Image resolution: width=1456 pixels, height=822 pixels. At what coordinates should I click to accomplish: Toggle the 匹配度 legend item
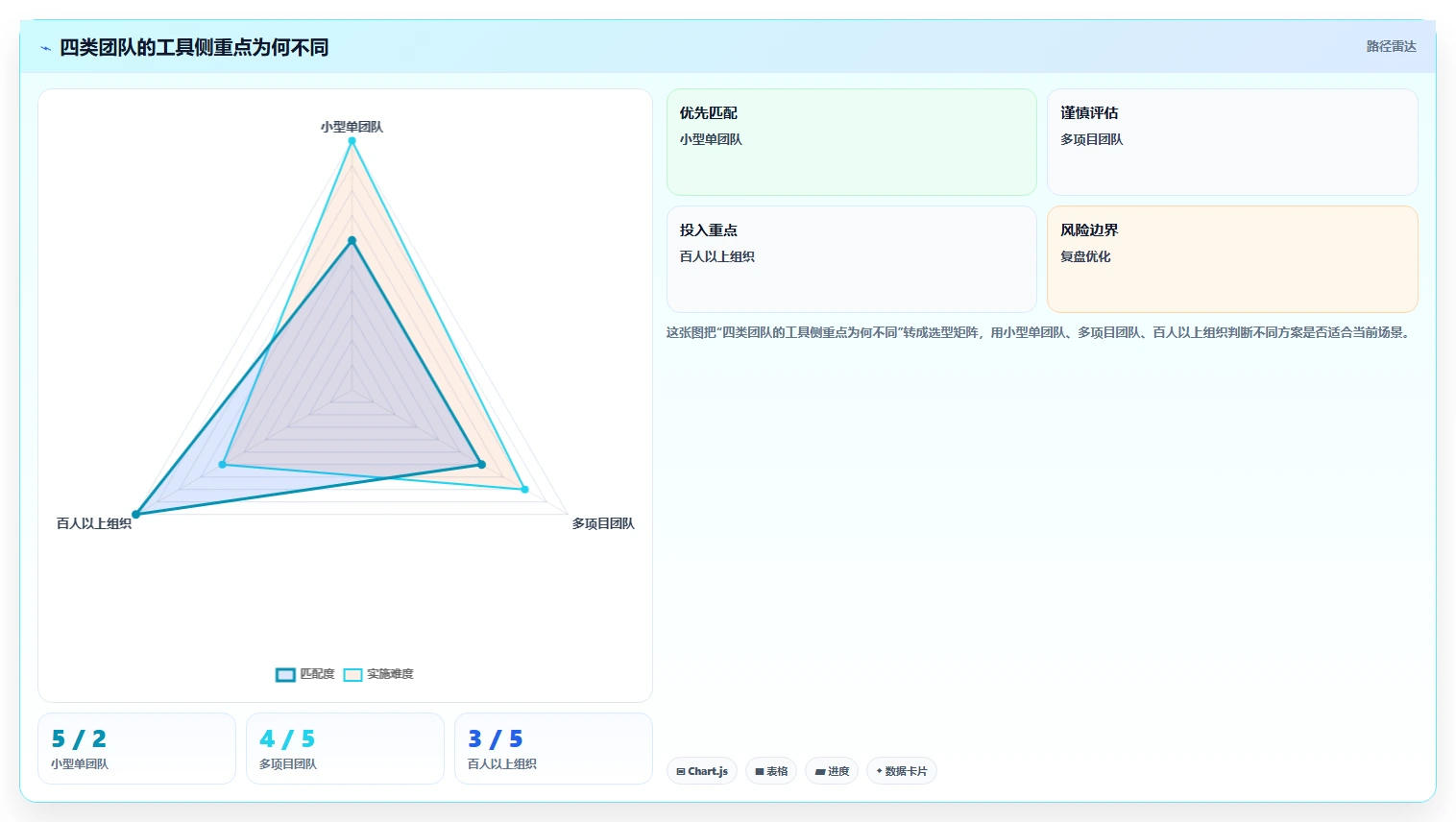[x=304, y=674]
